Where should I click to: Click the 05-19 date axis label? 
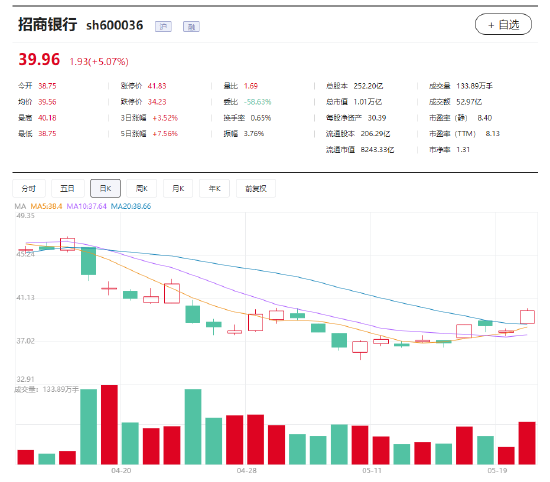(x=497, y=471)
